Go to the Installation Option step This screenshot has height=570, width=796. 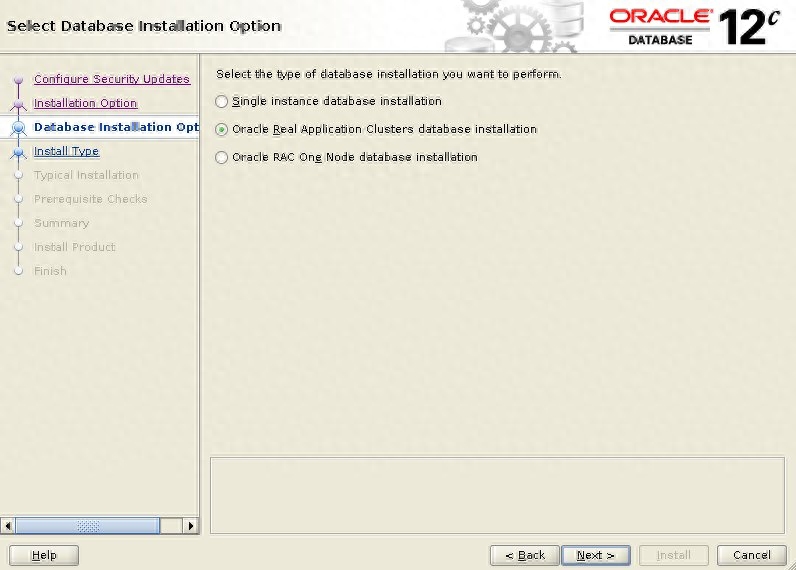(x=85, y=103)
